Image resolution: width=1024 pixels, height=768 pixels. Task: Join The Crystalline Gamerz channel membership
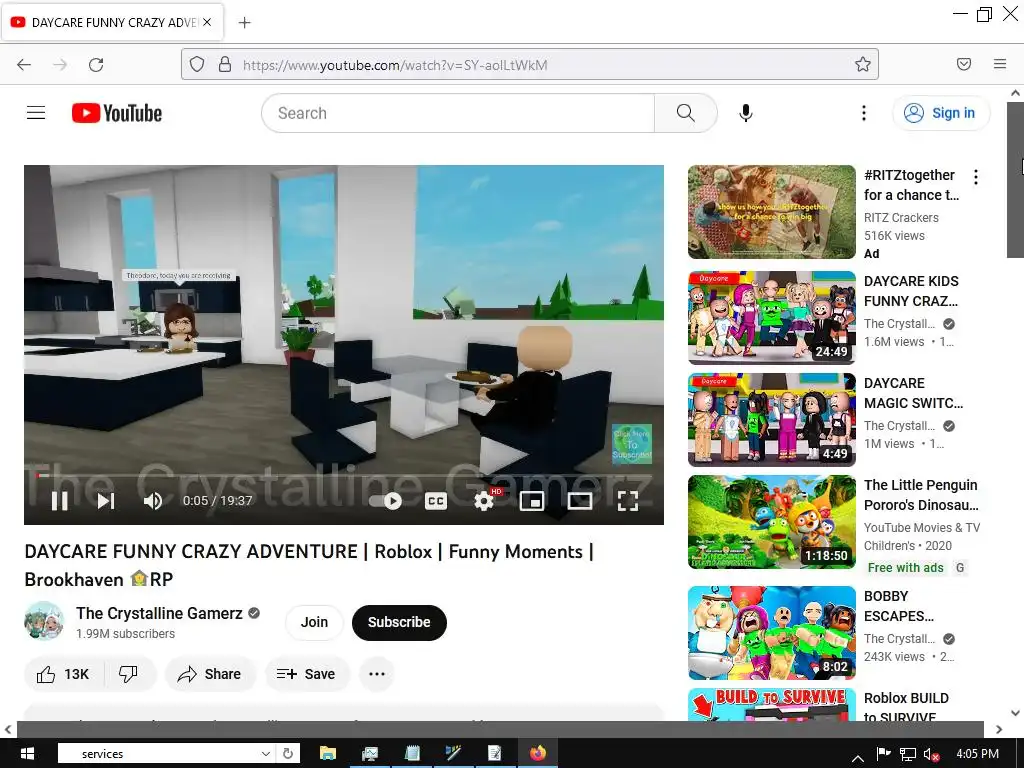pyautogui.click(x=314, y=622)
